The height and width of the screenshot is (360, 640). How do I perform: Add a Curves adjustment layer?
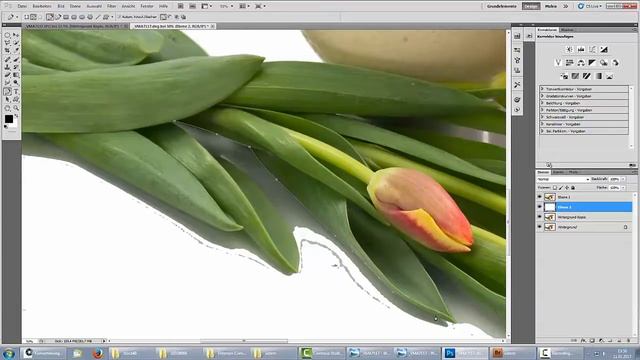pos(592,49)
